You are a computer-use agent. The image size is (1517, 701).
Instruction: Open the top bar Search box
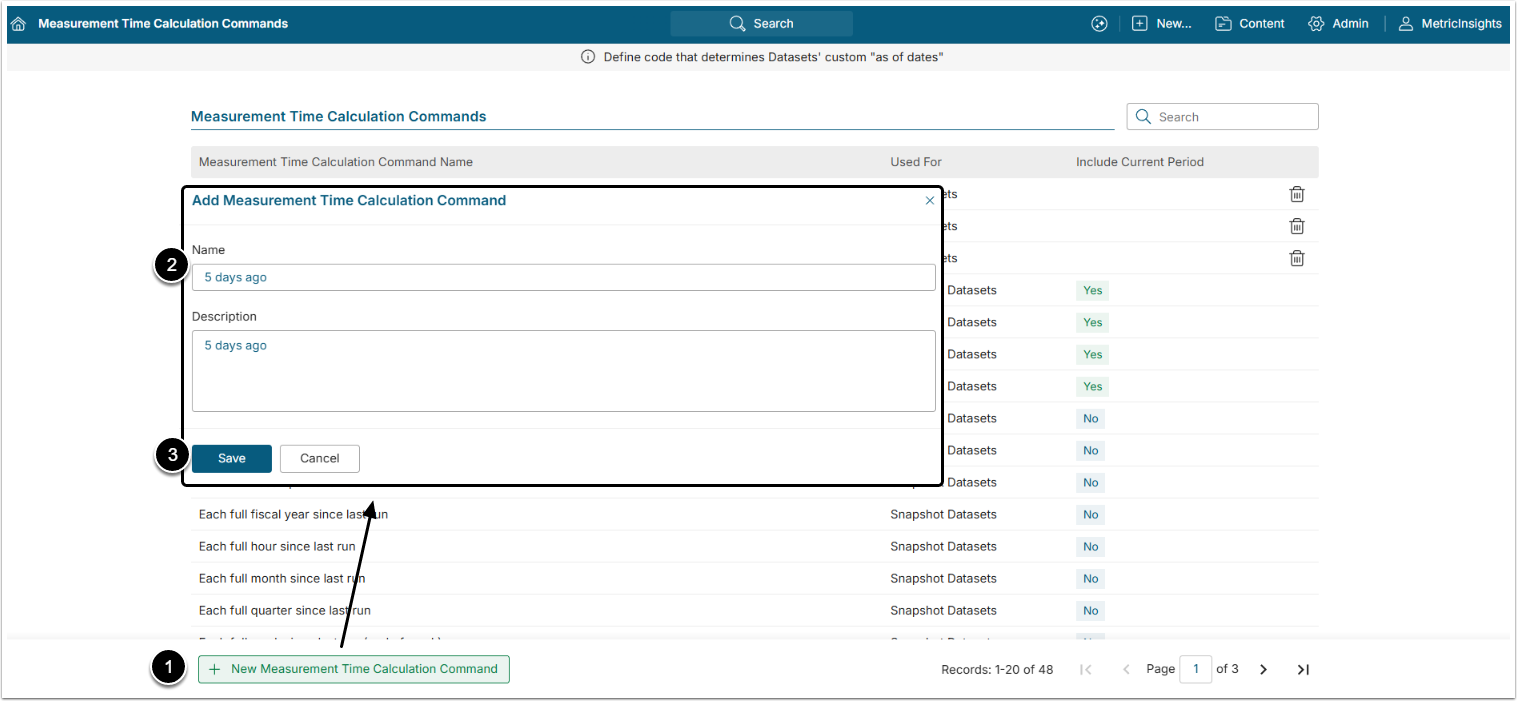761,24
